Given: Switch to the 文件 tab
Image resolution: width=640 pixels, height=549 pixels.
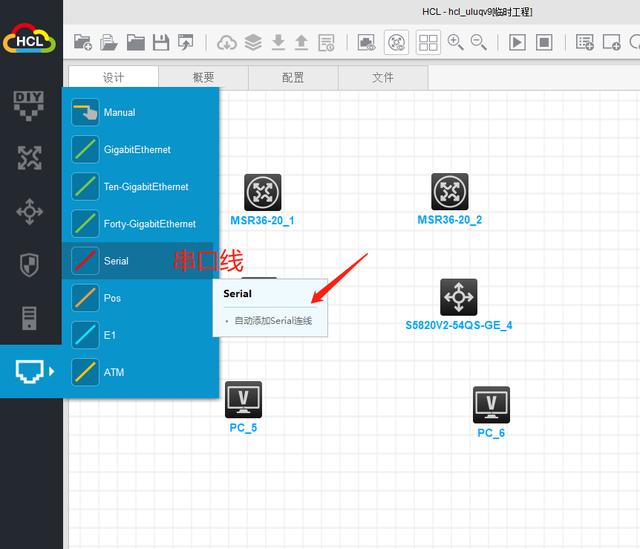Looking at the screenshot, I should (x=383, y=78).
